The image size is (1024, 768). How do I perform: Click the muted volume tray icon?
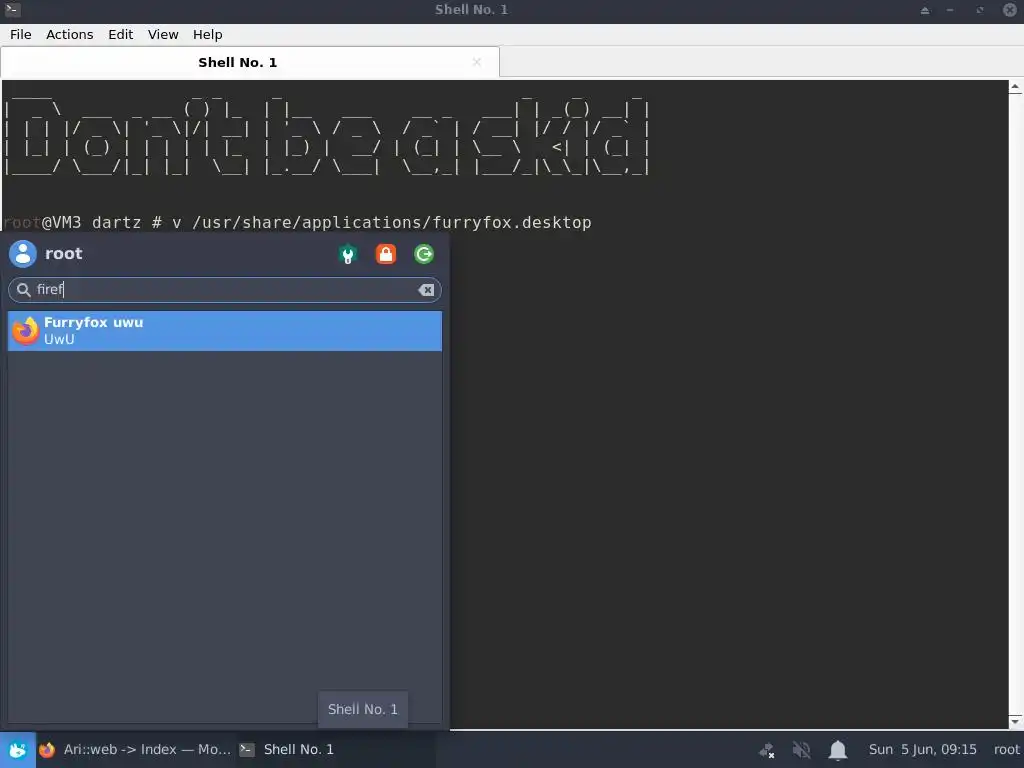(801, 750)
